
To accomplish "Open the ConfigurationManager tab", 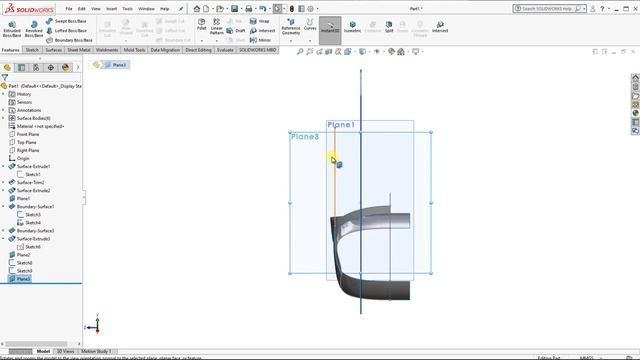I will (x=36, y=67).
